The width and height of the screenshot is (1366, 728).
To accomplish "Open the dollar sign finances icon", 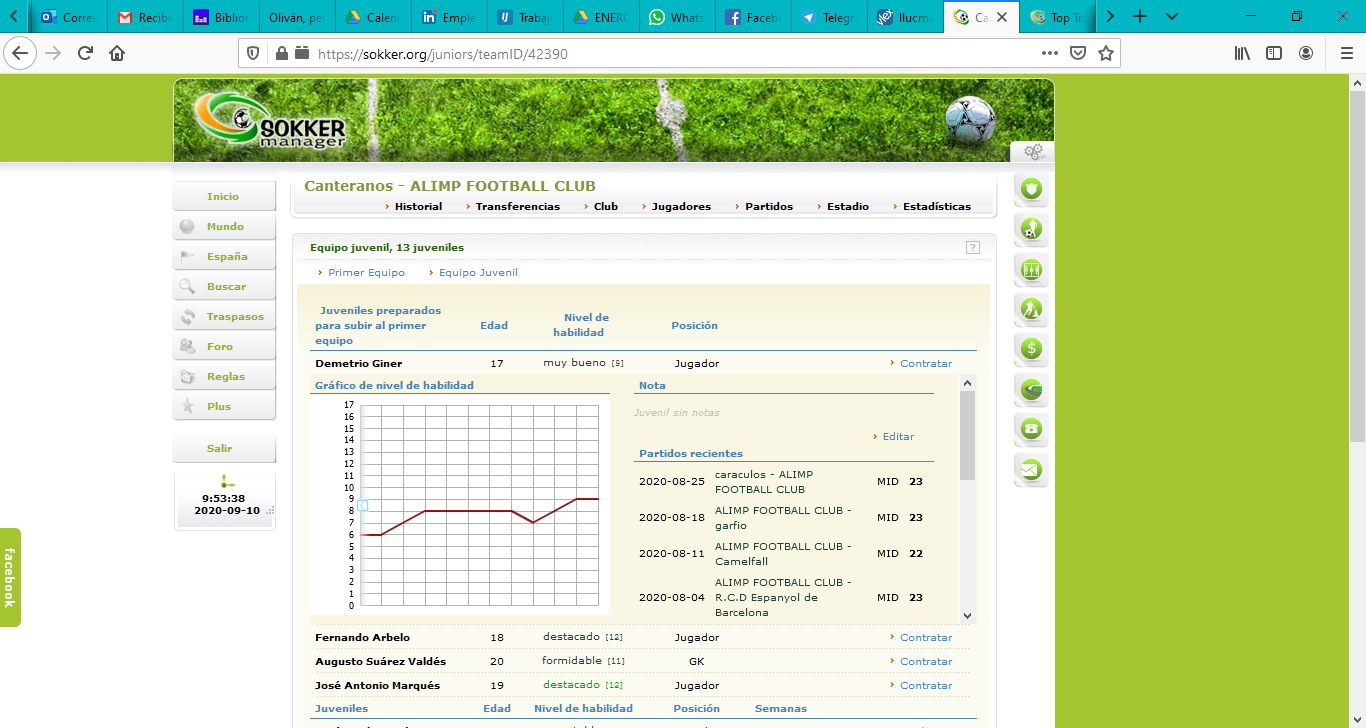I will (x=1031, y=349).
